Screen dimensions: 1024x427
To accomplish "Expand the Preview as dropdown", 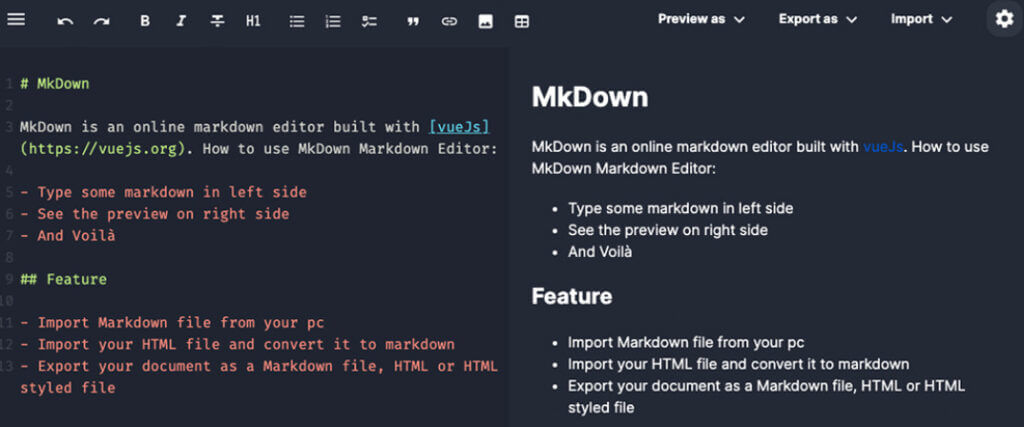I will coord(701,19).
